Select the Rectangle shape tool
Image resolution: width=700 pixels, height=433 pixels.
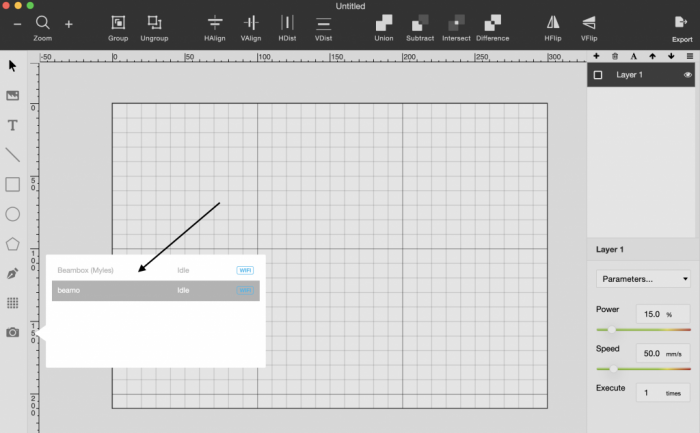pos(13,184)
